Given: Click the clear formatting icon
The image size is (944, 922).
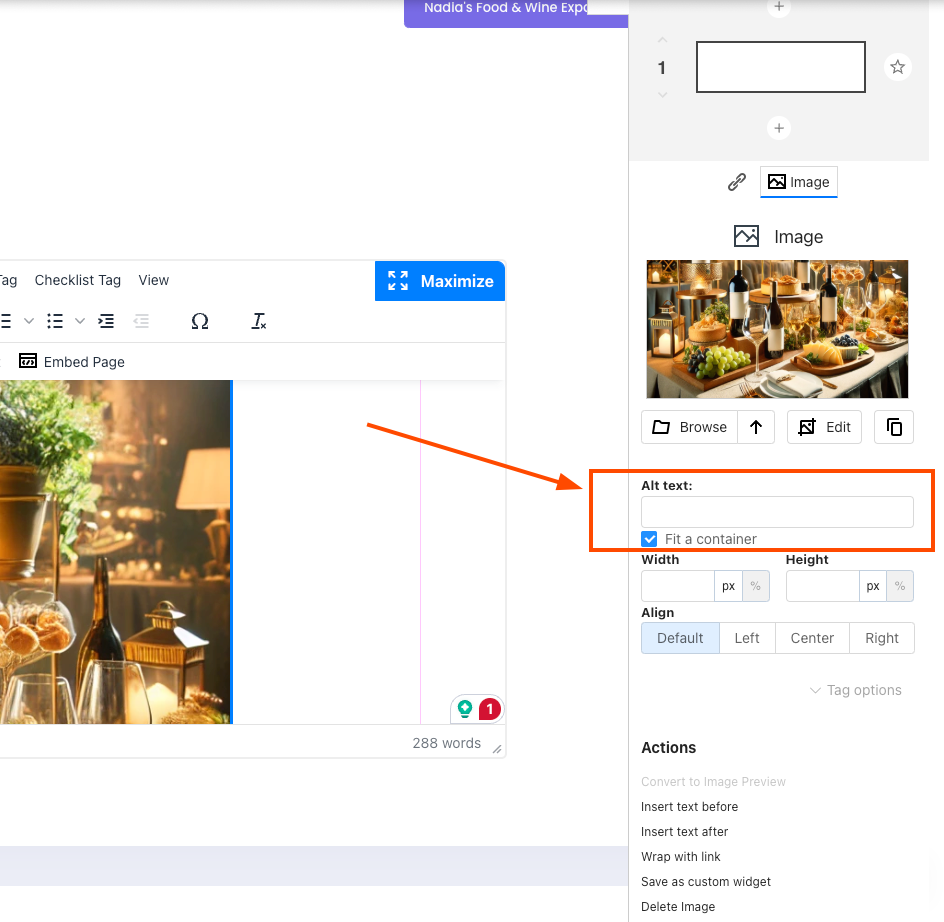Looking at the screenshot, I should tap(259, 321).
